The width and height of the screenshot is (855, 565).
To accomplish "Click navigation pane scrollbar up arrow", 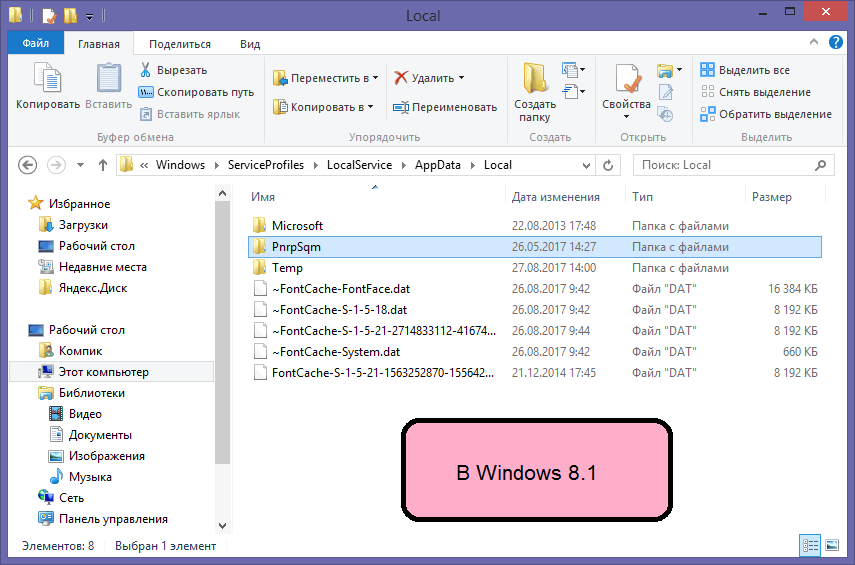I will click(222, 193).
